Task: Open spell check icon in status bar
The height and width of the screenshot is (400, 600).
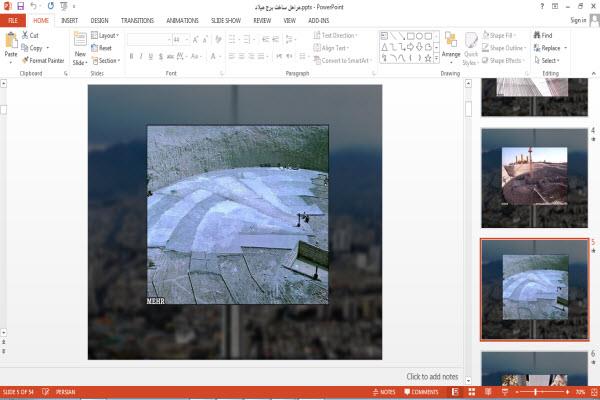Action: click(x=46, y=392)
